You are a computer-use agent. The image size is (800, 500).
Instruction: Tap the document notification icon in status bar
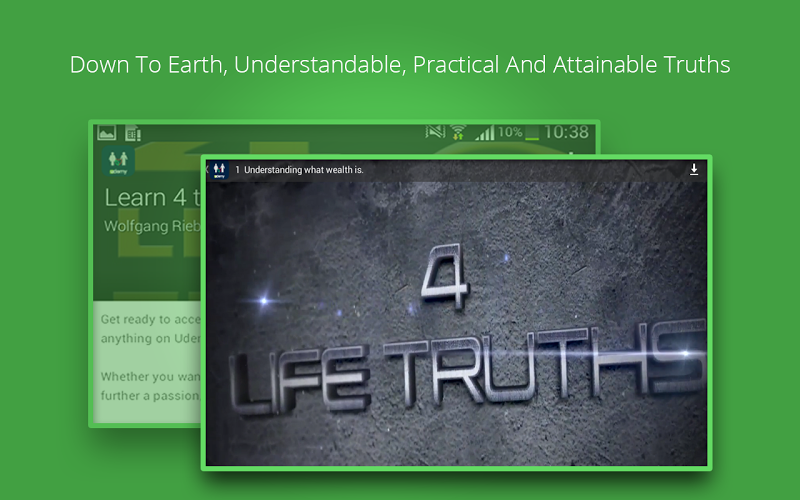133,133
